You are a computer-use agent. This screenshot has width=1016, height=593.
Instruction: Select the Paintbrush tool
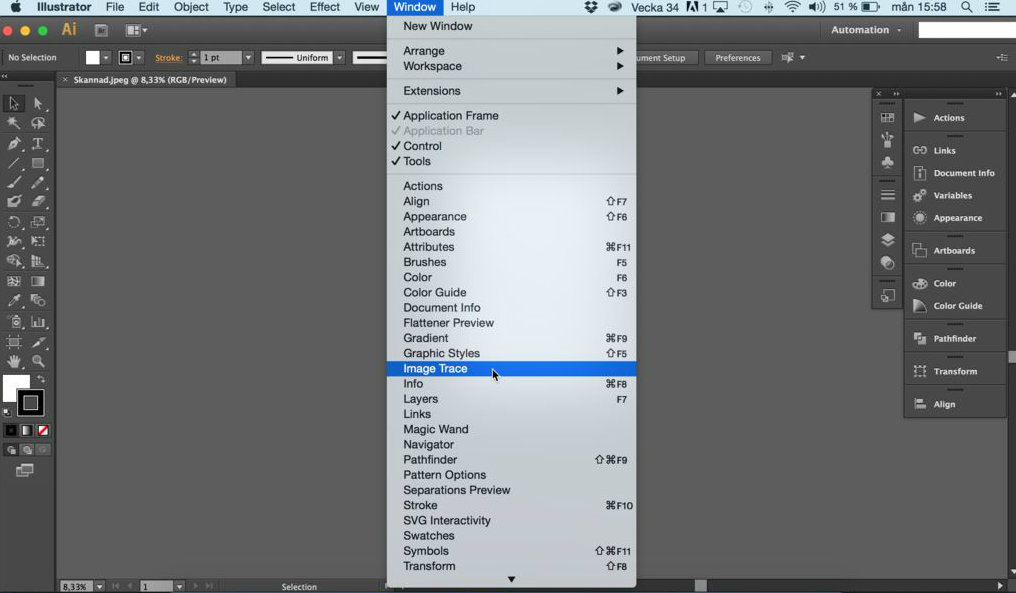click(x=14, y=183)
